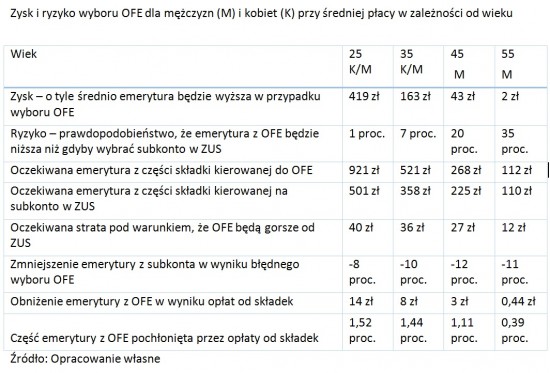
Task: Click the 'Oczekiwana strata pod warunkiem' row label
Action: [162, 235]
